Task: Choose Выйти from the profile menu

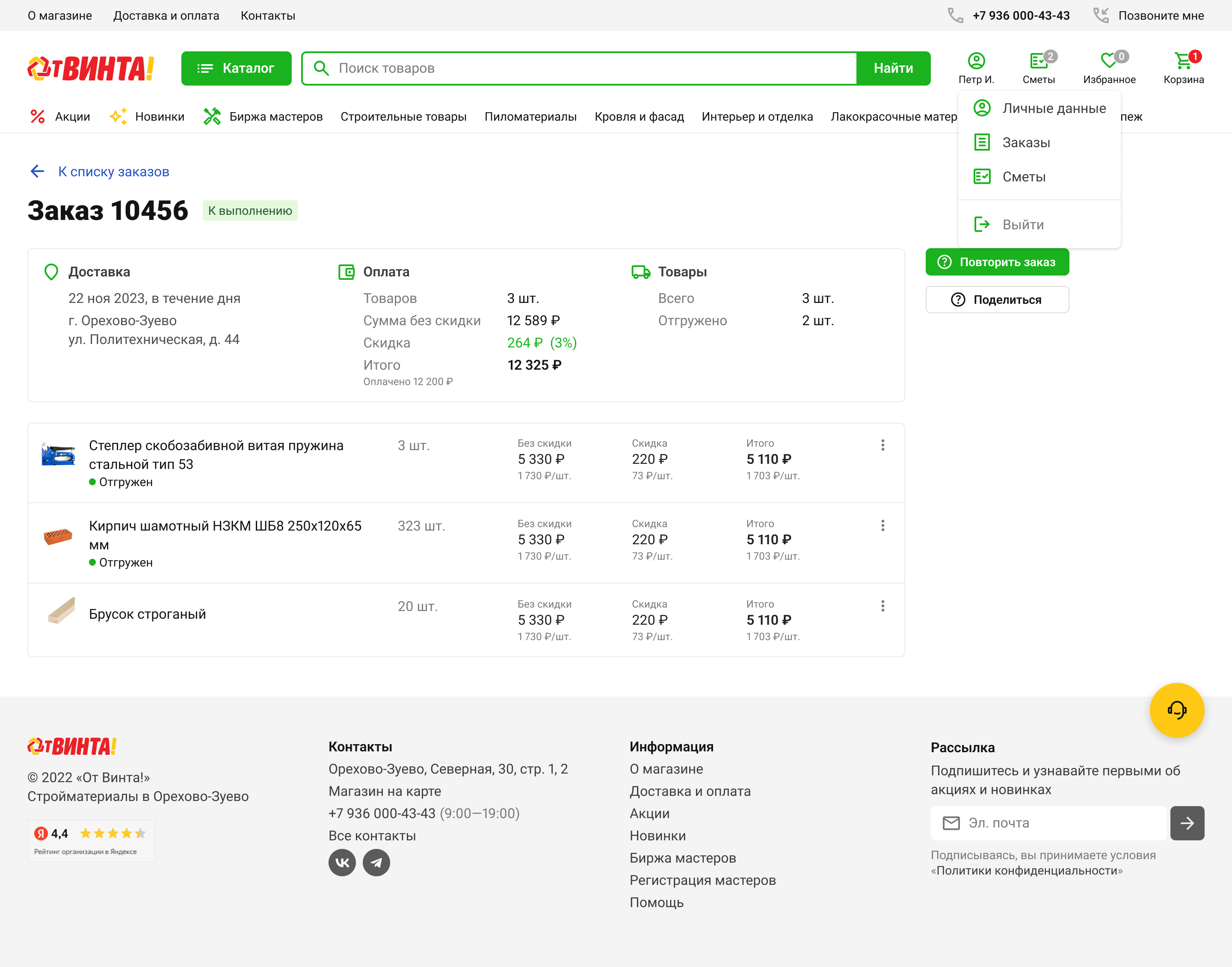Action: [1023, 225]
